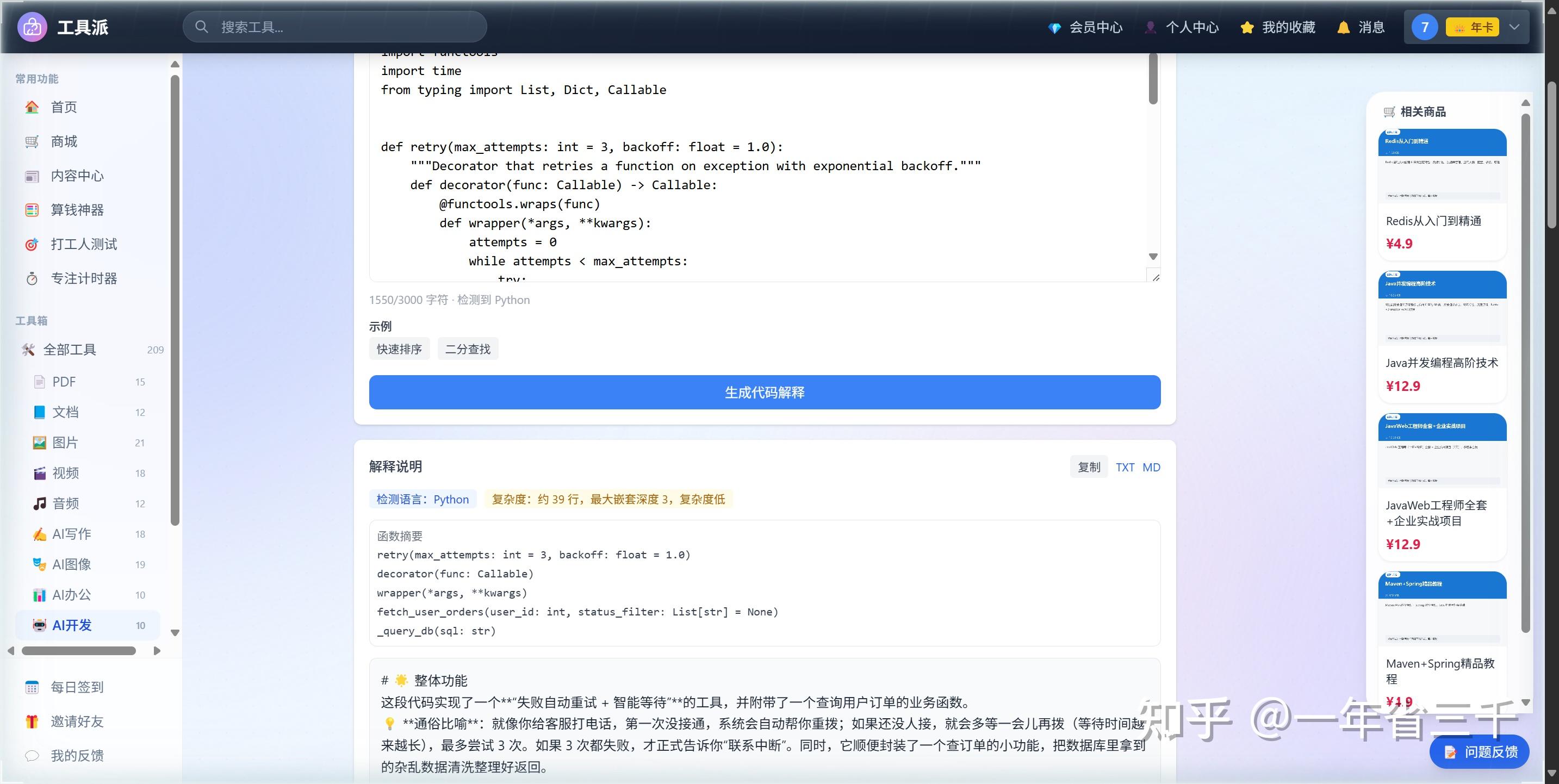This screenshot has width=1559, height=784.
Task: Click the 邀请好友 gift icon
Action: click(32, 721)
